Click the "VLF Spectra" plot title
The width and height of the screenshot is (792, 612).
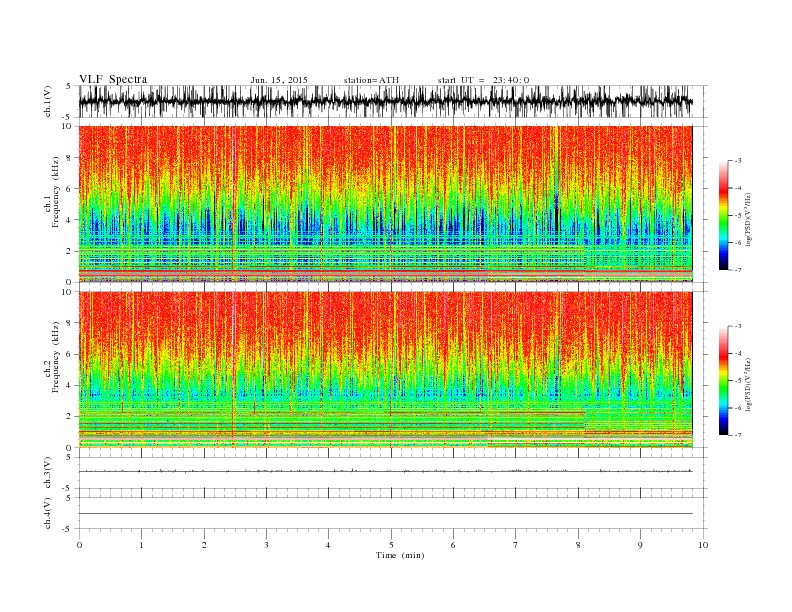point(113,79)
